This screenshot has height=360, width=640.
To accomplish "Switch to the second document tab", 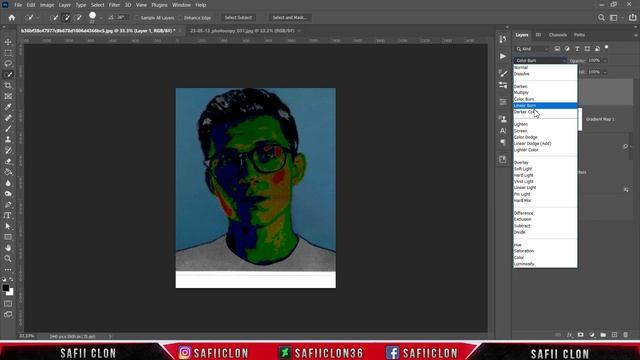I will [x=242, y=31].
